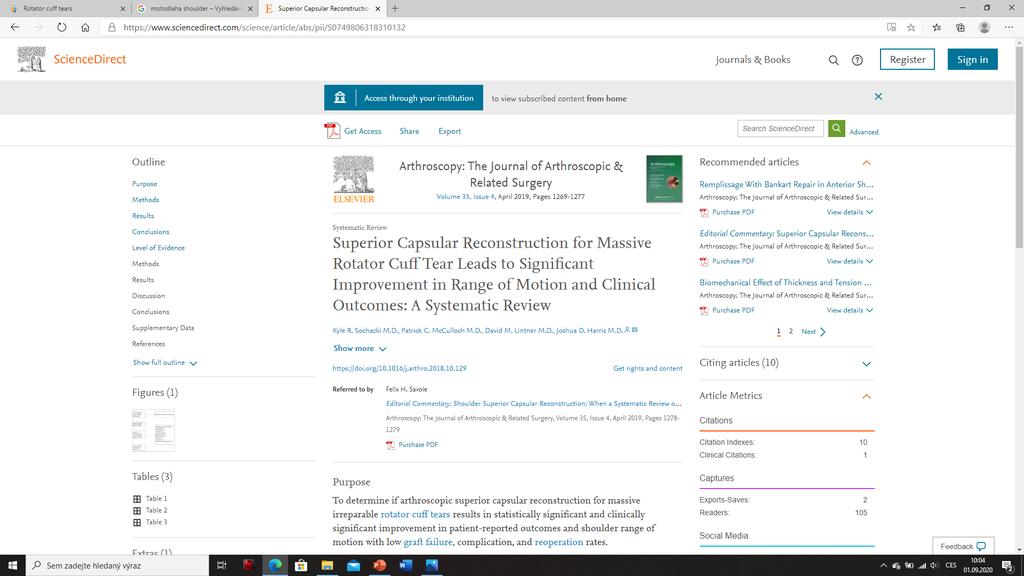Click the Sign in button
This screenshot has height=576, width=1024.
pyautogui.click(x=972, y=59)
